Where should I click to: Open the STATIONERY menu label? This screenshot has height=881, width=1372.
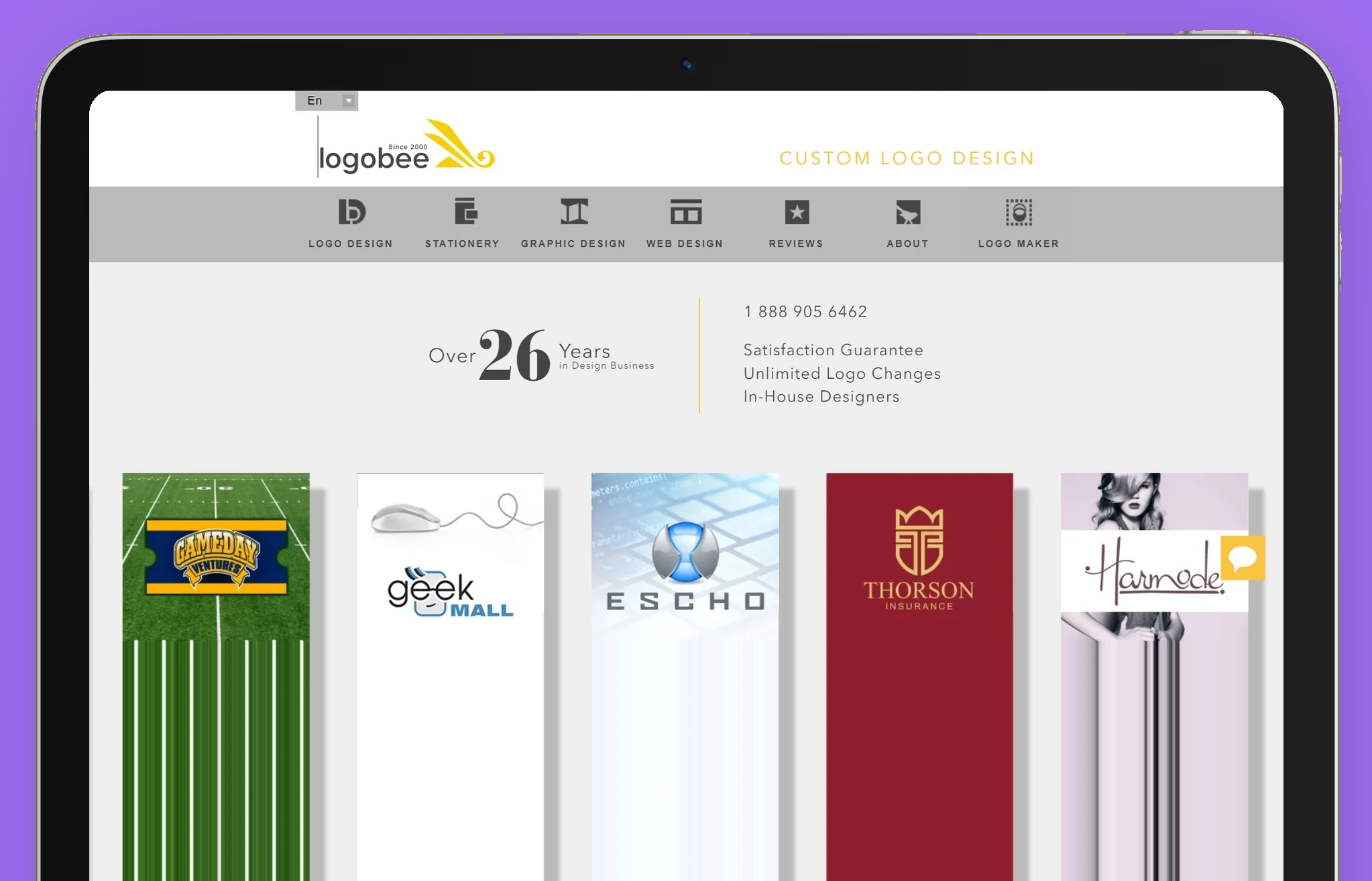(462, 243)
